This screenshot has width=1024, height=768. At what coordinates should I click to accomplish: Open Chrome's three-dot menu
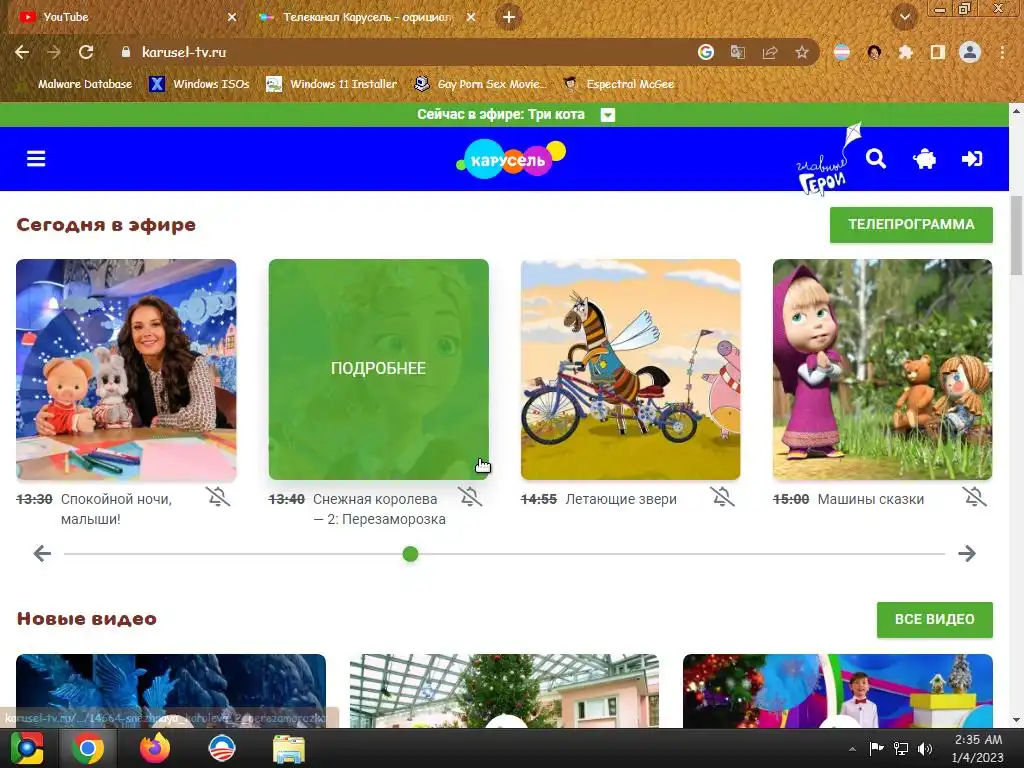pyautogui.click(x=1002, y=52)
